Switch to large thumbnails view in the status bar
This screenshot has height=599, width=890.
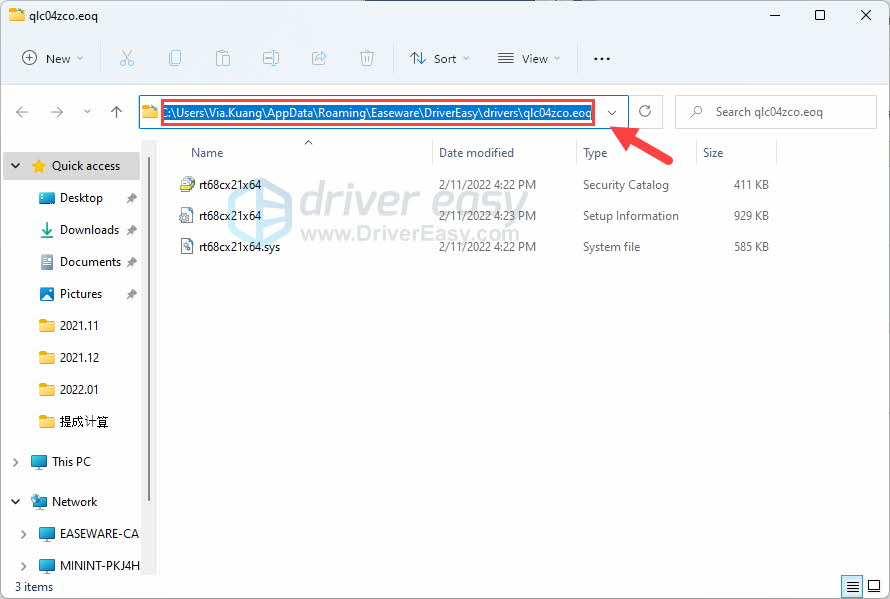point(872,586)
